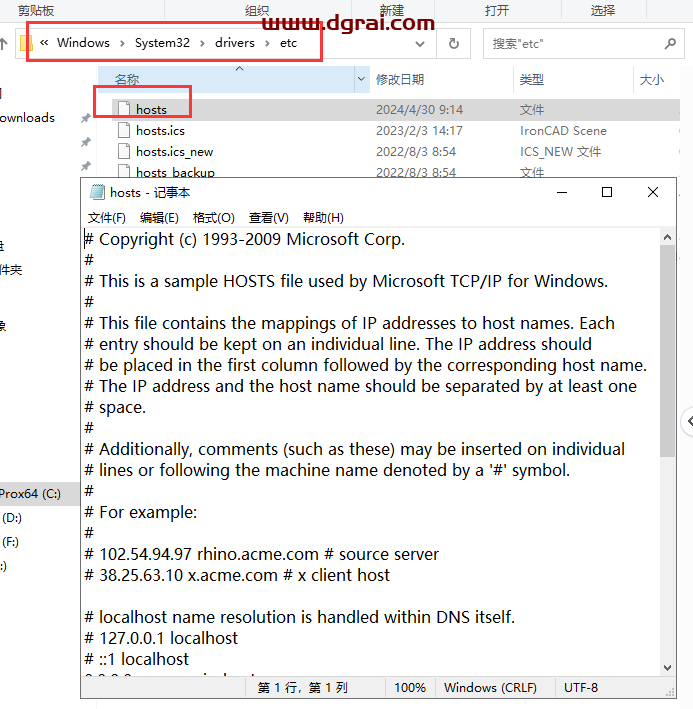Open the 编辑(E) menu in Notepad
Screen dimensions: 693x709
pyautogui.click(x=159, y=218)
